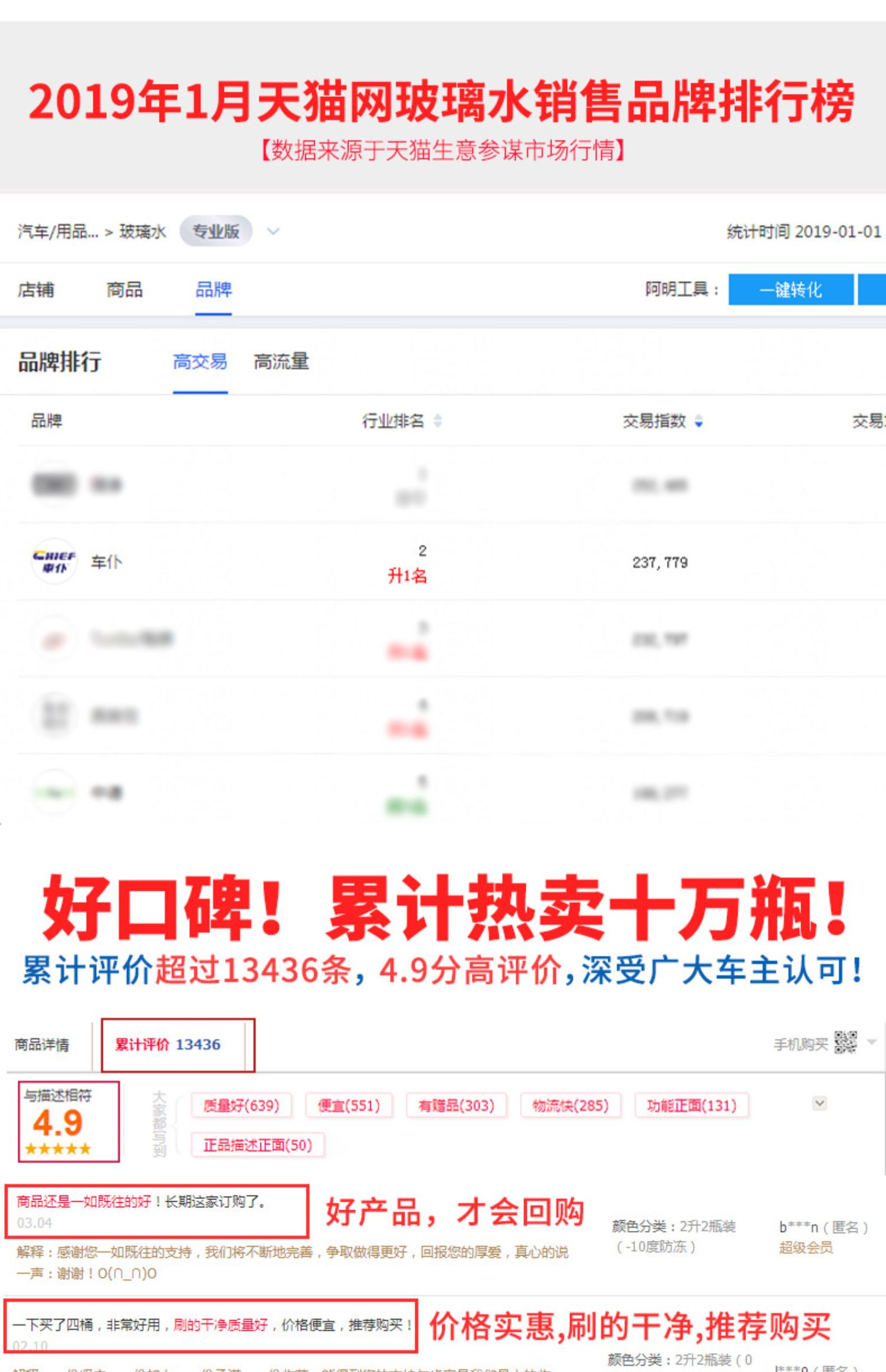Image resolution: width=886 pixels, height=1372 pixels.
Task: Filter reviews by 功能正面(131) tag
Action: (691, 1106)
